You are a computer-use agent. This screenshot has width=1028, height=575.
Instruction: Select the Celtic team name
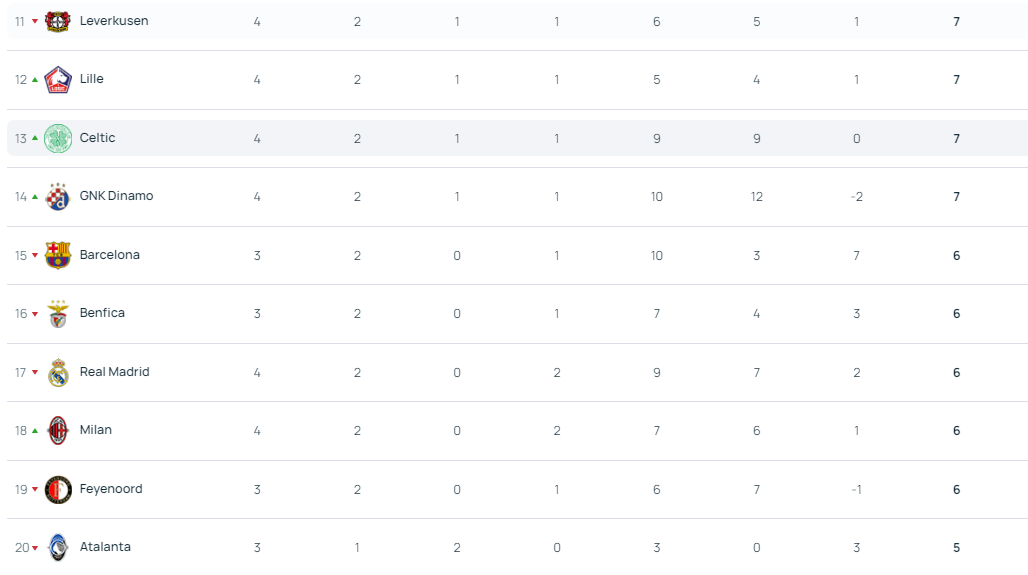pos(98,138)
